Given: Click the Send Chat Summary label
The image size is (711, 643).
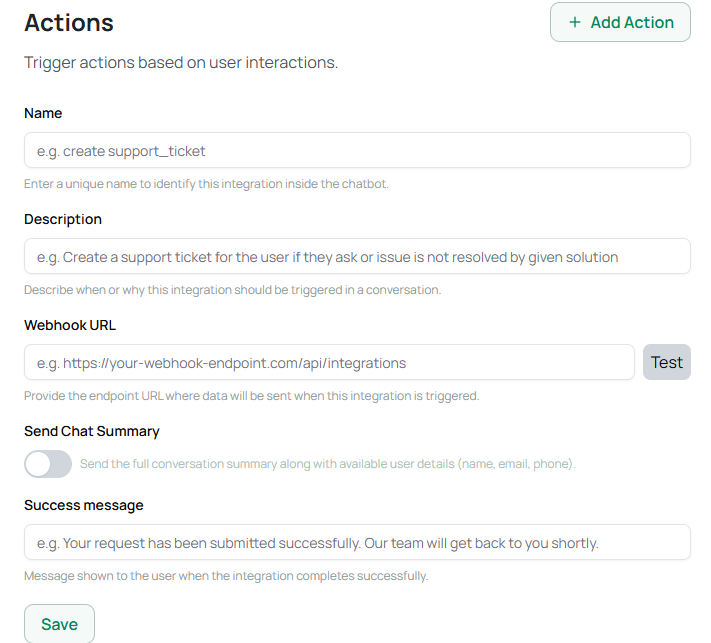Looking at the screenshot, I should 92,431.
